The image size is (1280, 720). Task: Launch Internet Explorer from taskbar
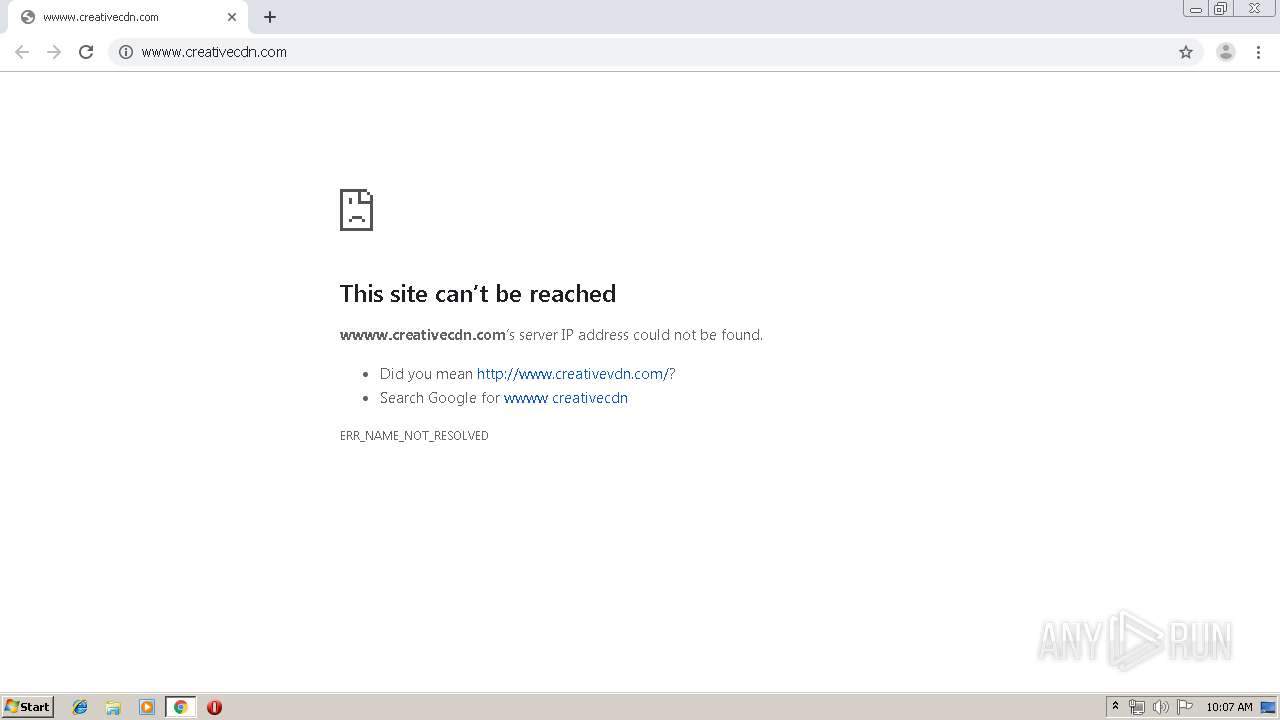click(80, 707)
